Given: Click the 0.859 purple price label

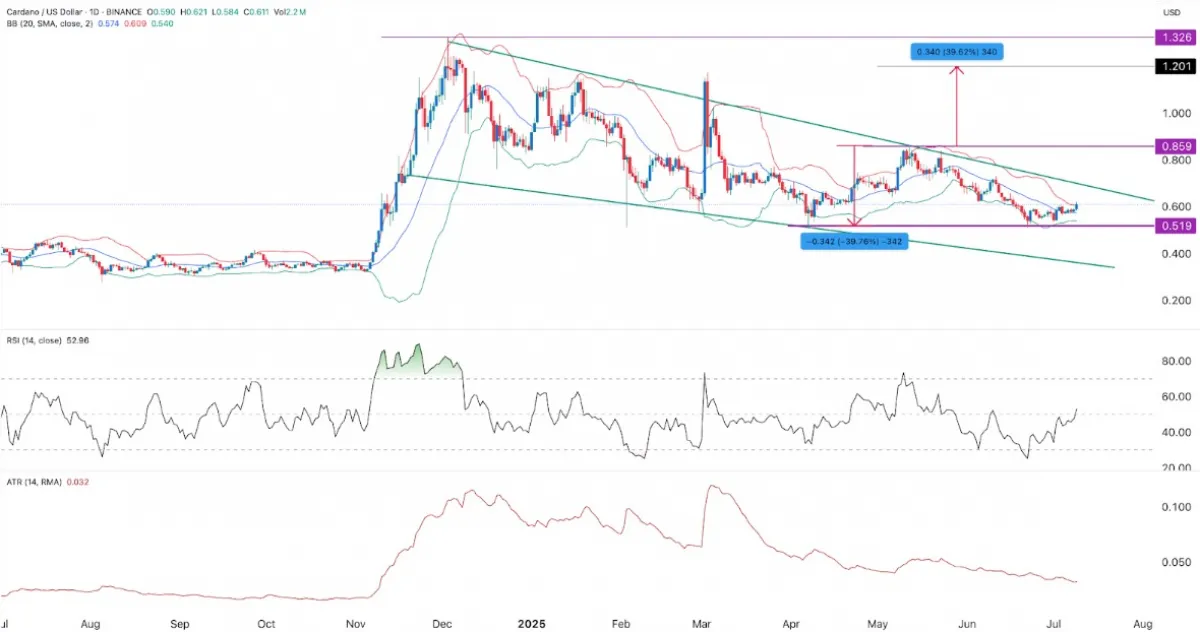Looking at the screenshot, I should 1177,146.
